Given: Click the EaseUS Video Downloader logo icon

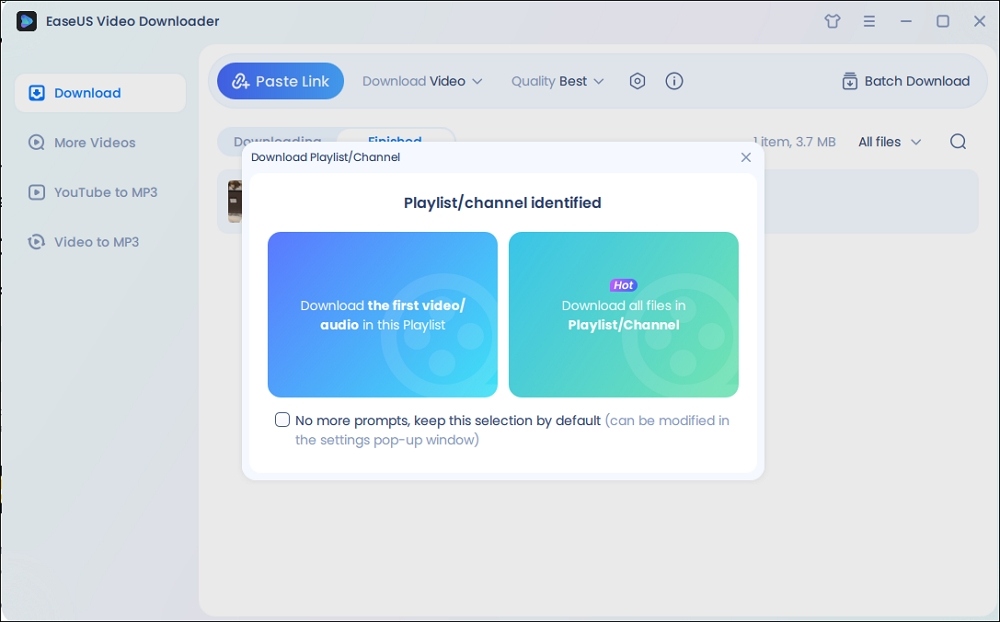Looking at the screenshot, I should (x=26, y=21).
